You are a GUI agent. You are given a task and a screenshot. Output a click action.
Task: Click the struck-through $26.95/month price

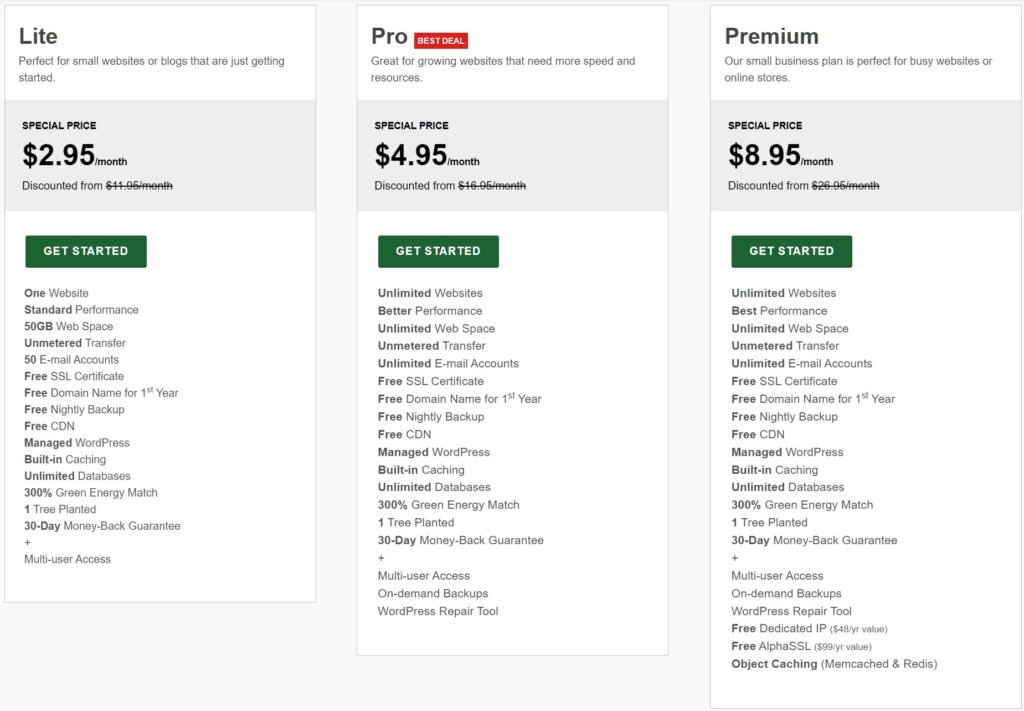point(845,185)
